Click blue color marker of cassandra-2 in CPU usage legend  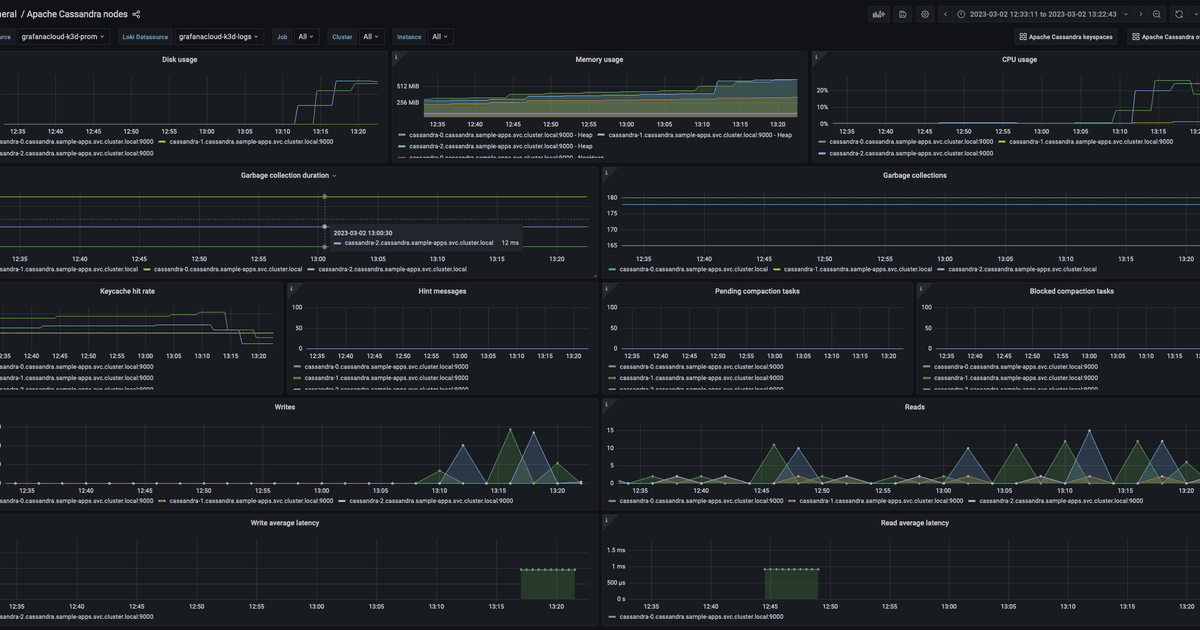point(823,154)
